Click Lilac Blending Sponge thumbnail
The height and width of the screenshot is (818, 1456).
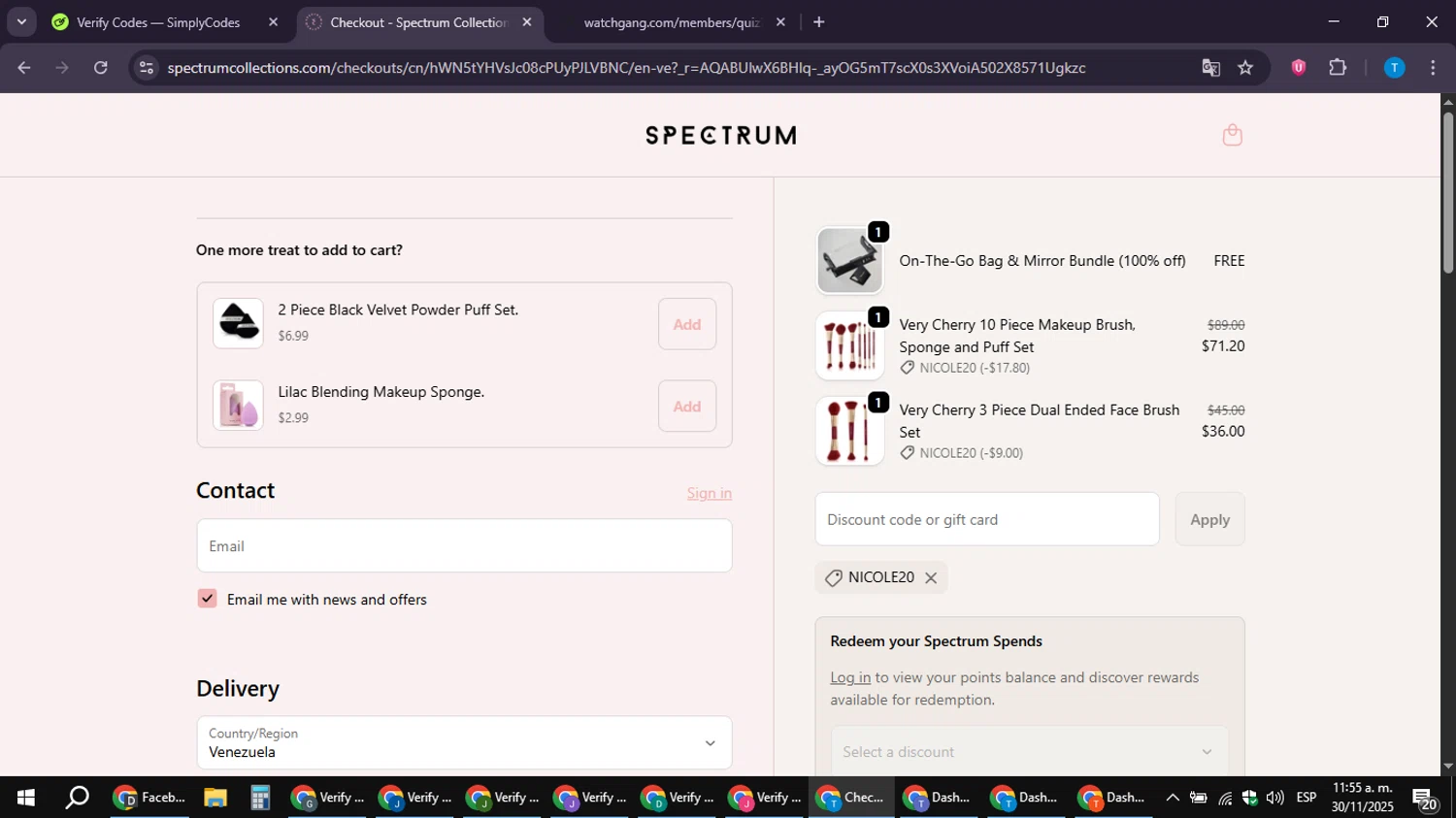tap(238, 406)
